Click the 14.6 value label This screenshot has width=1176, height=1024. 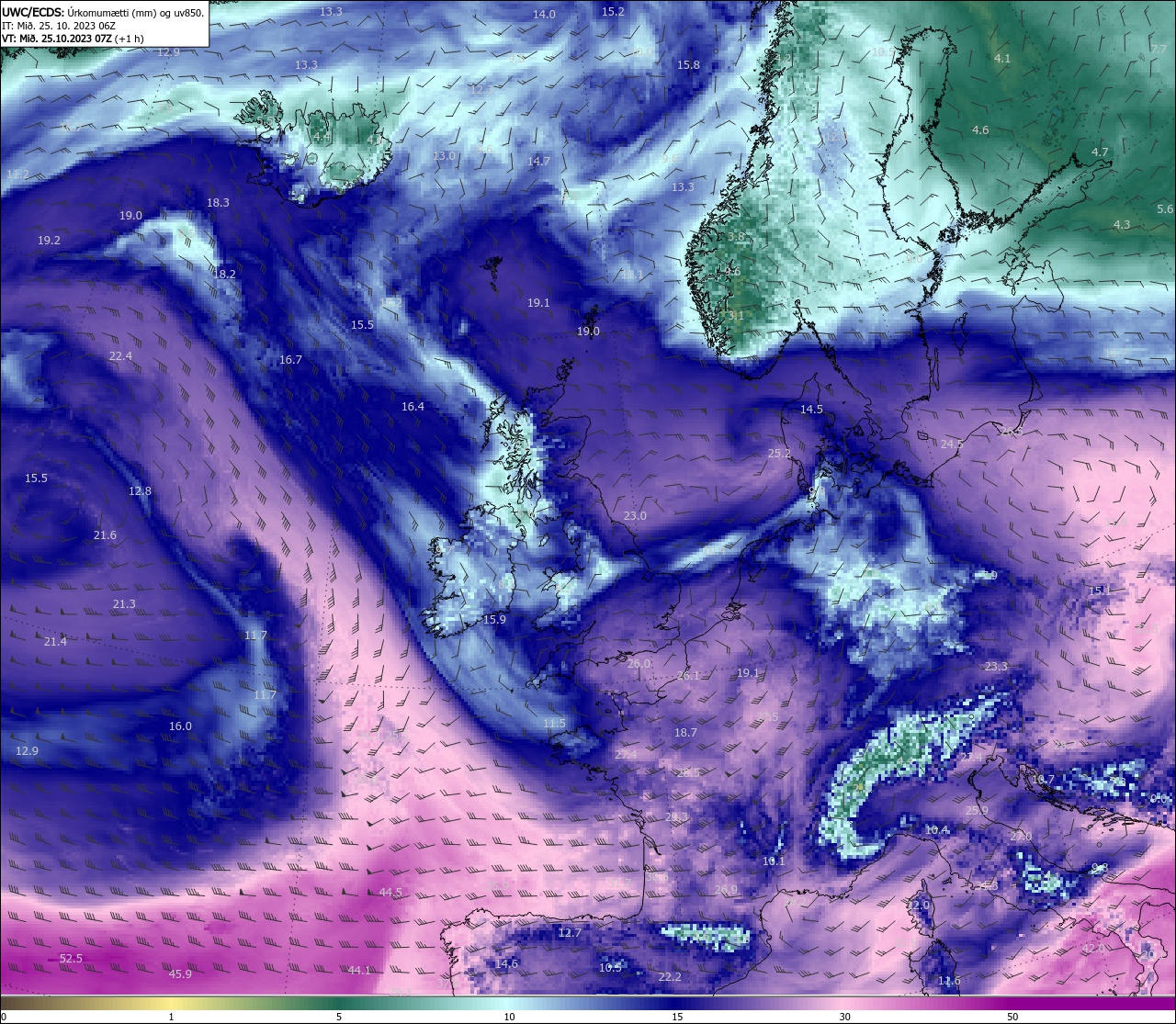point(506,963)
